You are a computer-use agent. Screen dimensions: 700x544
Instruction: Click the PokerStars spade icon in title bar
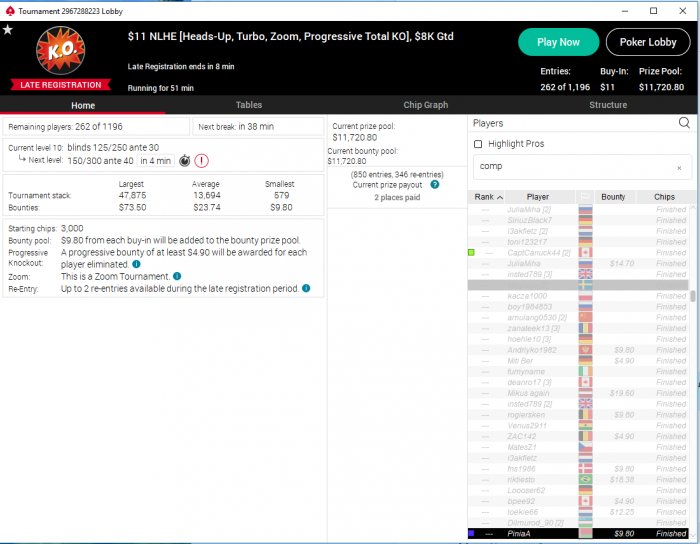(x=10, y=11)
